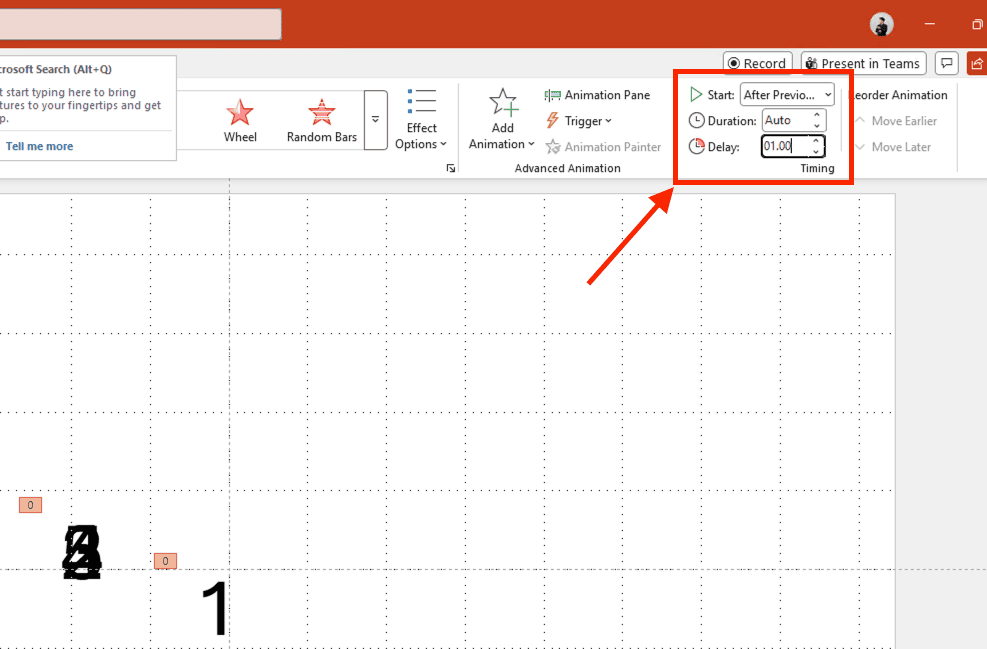The height and width of the screenshot is (649, 987).
Task: Click the Add Animation star icon
Action: [502, 102]
